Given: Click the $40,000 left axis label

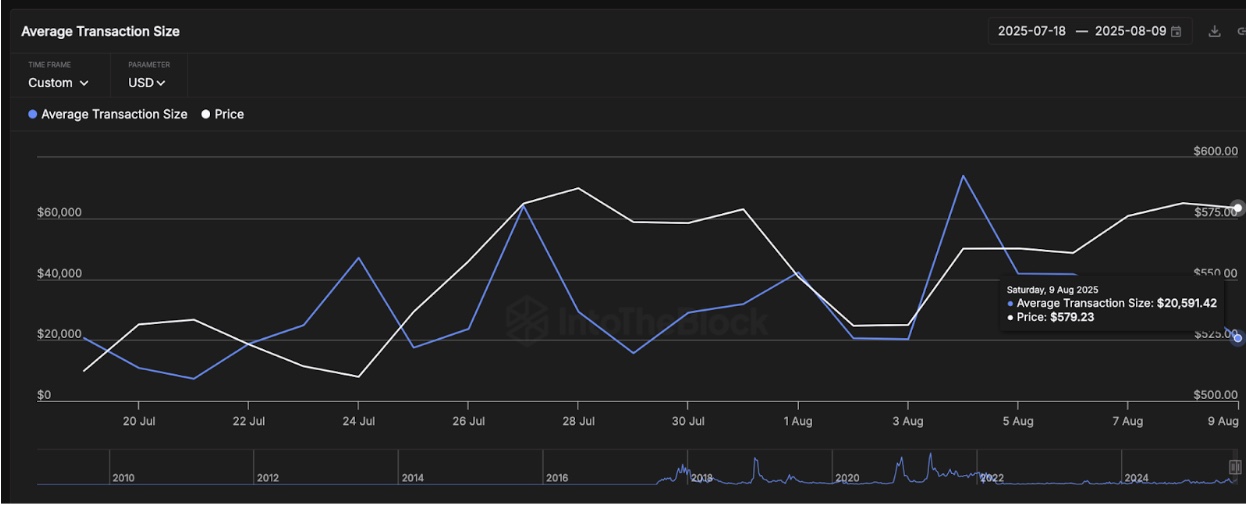Looking at the screenshot, I should 59,274.
